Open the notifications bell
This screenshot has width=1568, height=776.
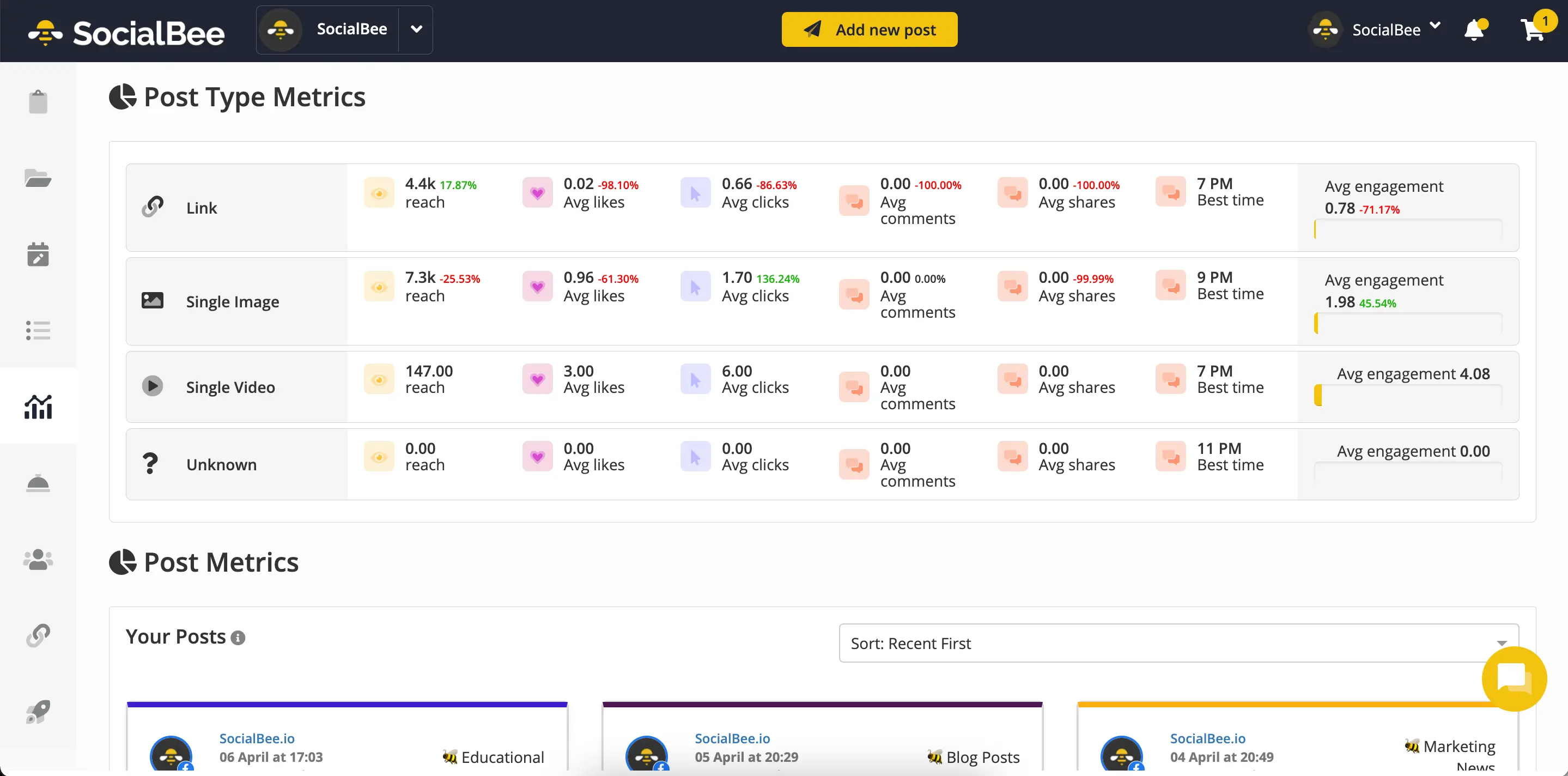(x=1474, y=29)
